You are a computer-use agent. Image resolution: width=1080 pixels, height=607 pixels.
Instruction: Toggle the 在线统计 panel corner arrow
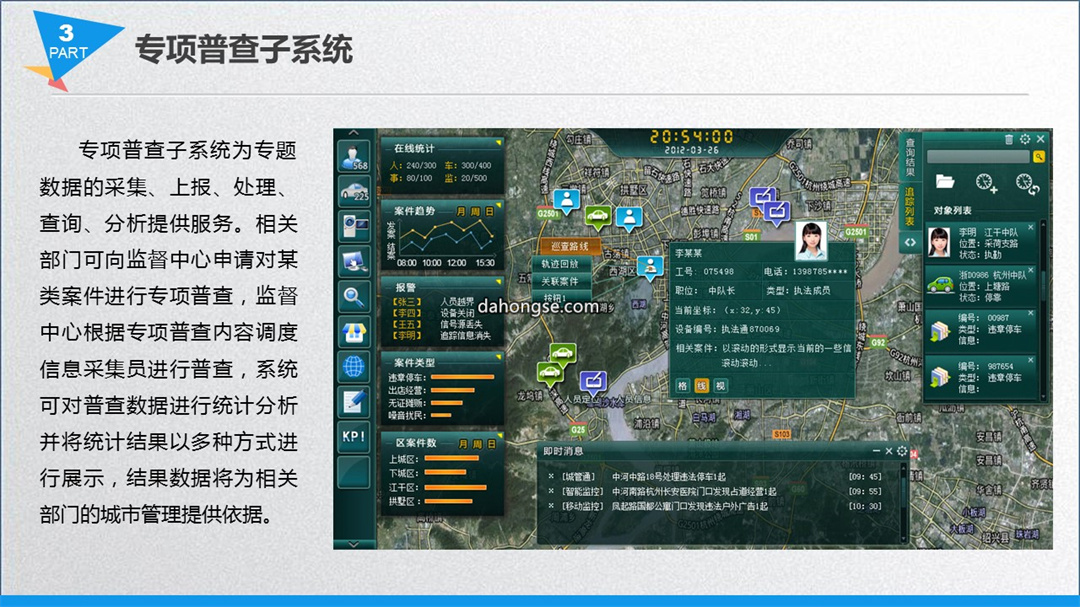pyautogui.click(x=498, y=143)
